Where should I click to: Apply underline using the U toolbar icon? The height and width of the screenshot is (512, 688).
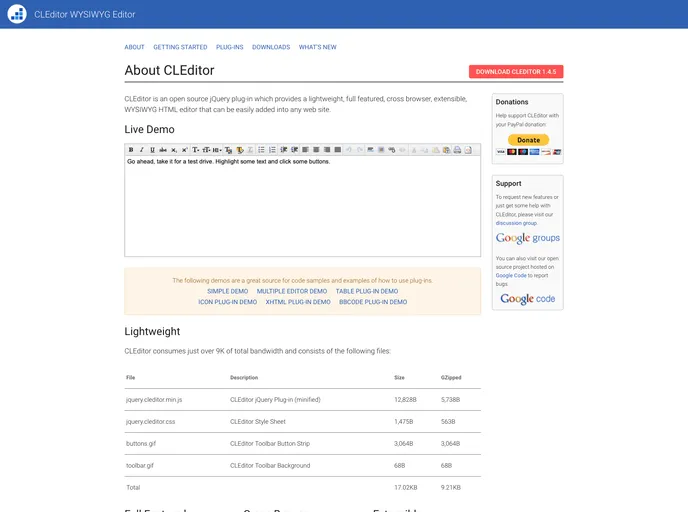click(x=152, y=150)
